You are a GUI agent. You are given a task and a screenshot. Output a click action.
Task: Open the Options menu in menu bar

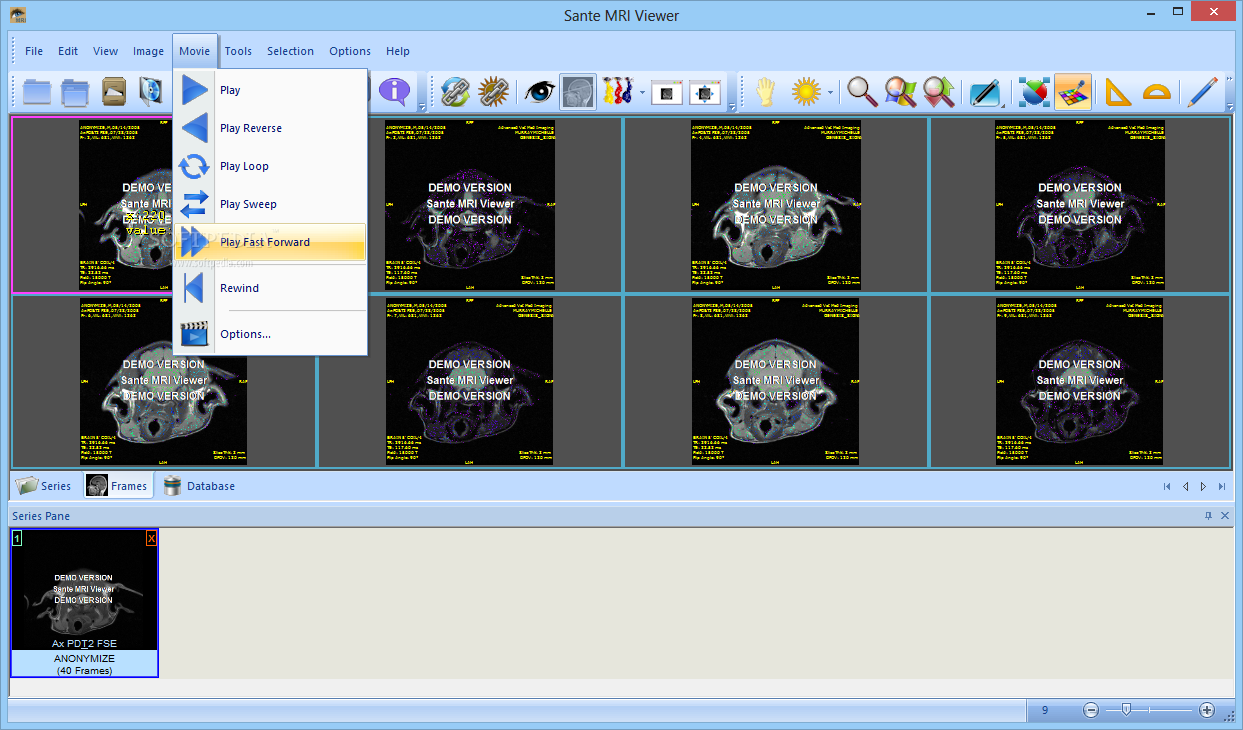coord(350,51)
